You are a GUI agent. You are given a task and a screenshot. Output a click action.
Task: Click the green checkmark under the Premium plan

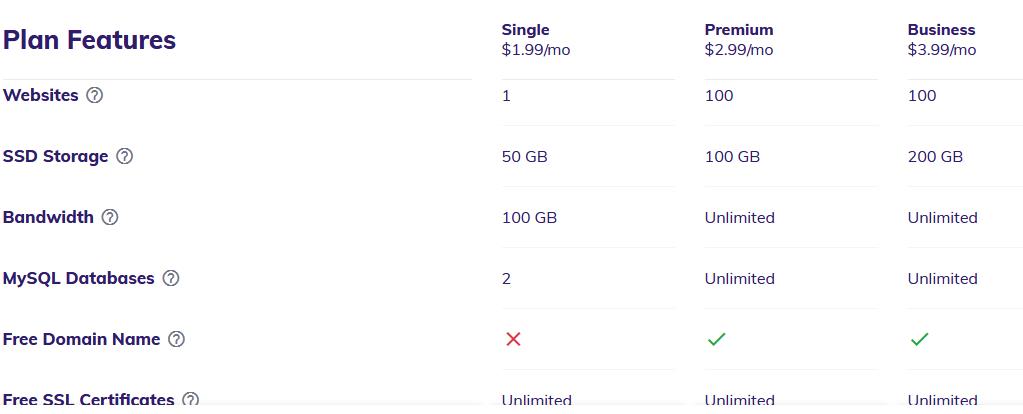click(x=716, y=339)
